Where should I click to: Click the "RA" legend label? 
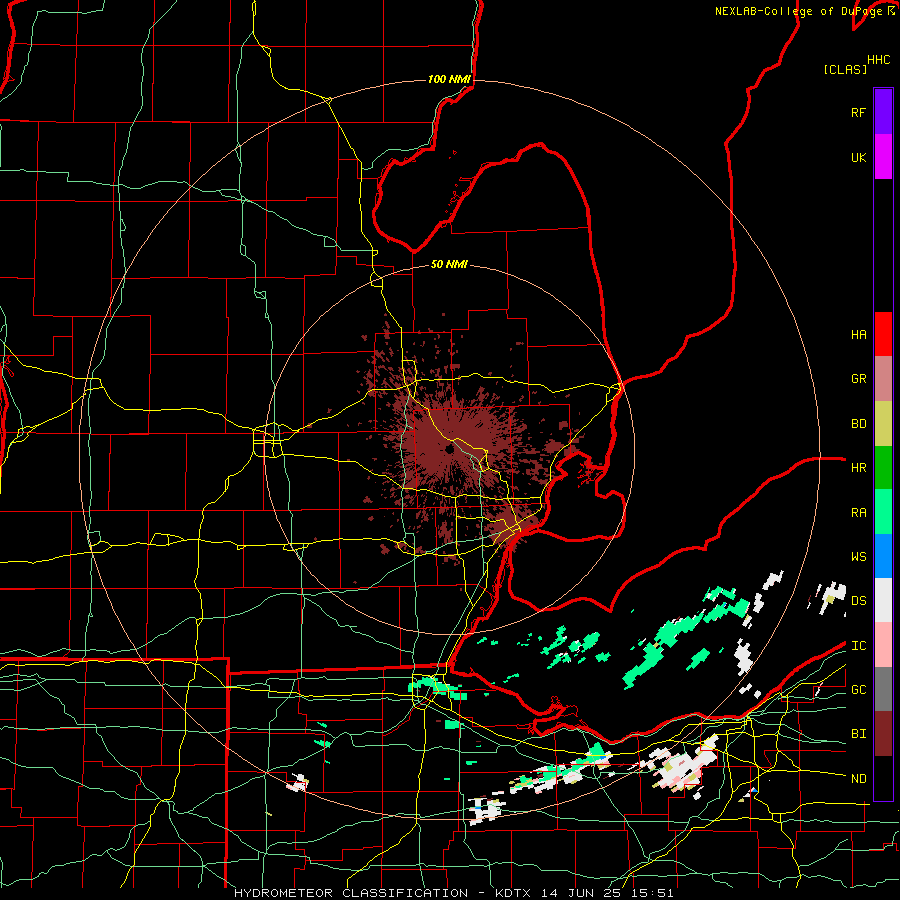pyautogui.click(x=858, y=513)
